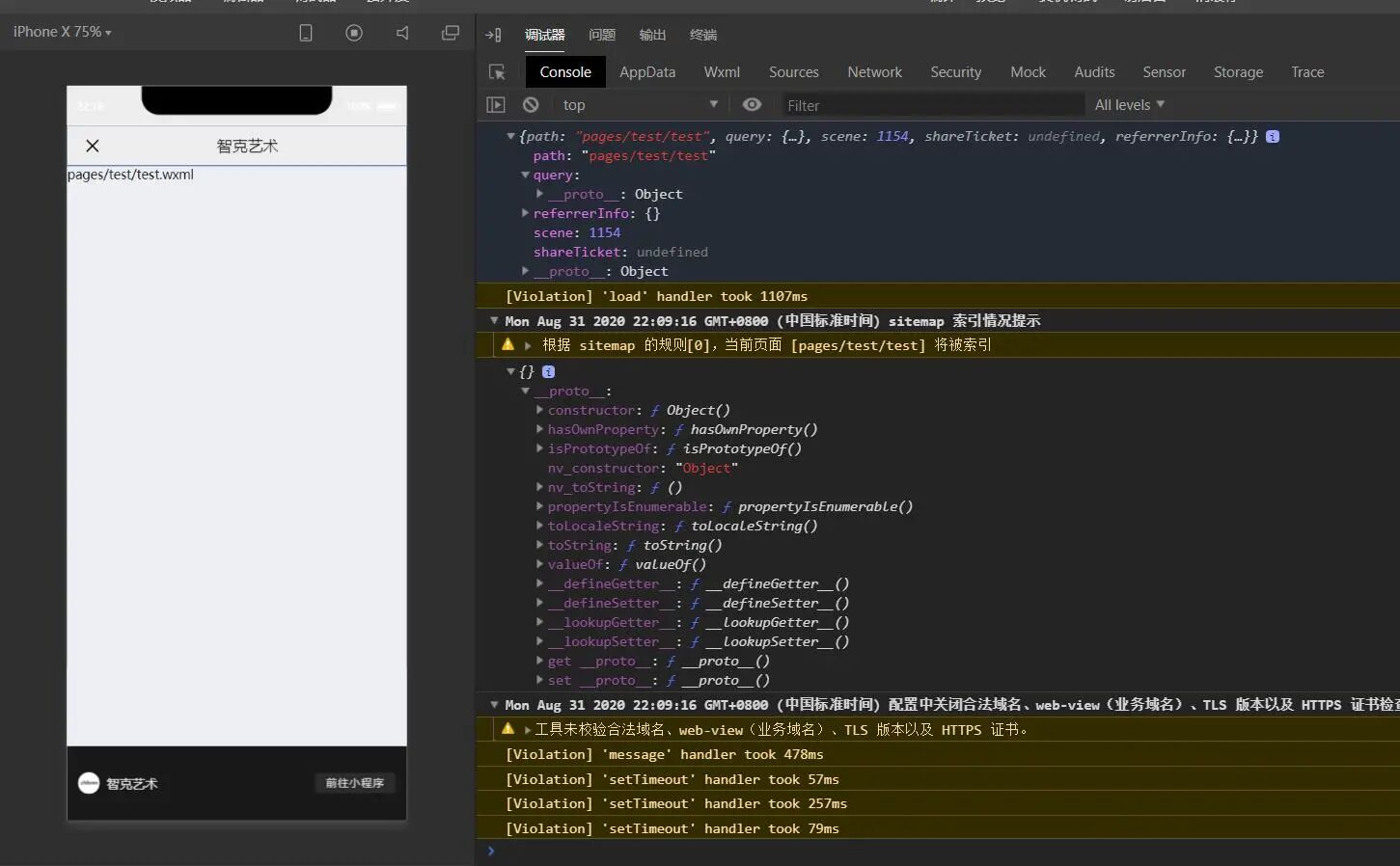
Task: Toggle the console sidebar icon
Action: [496, 105]
